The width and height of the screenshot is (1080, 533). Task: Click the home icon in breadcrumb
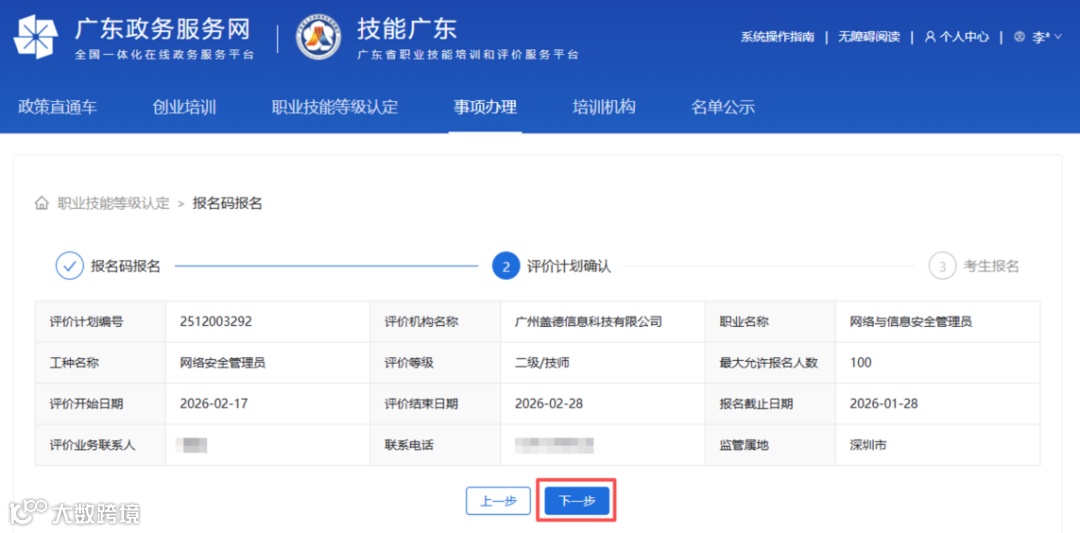[42, 203]
